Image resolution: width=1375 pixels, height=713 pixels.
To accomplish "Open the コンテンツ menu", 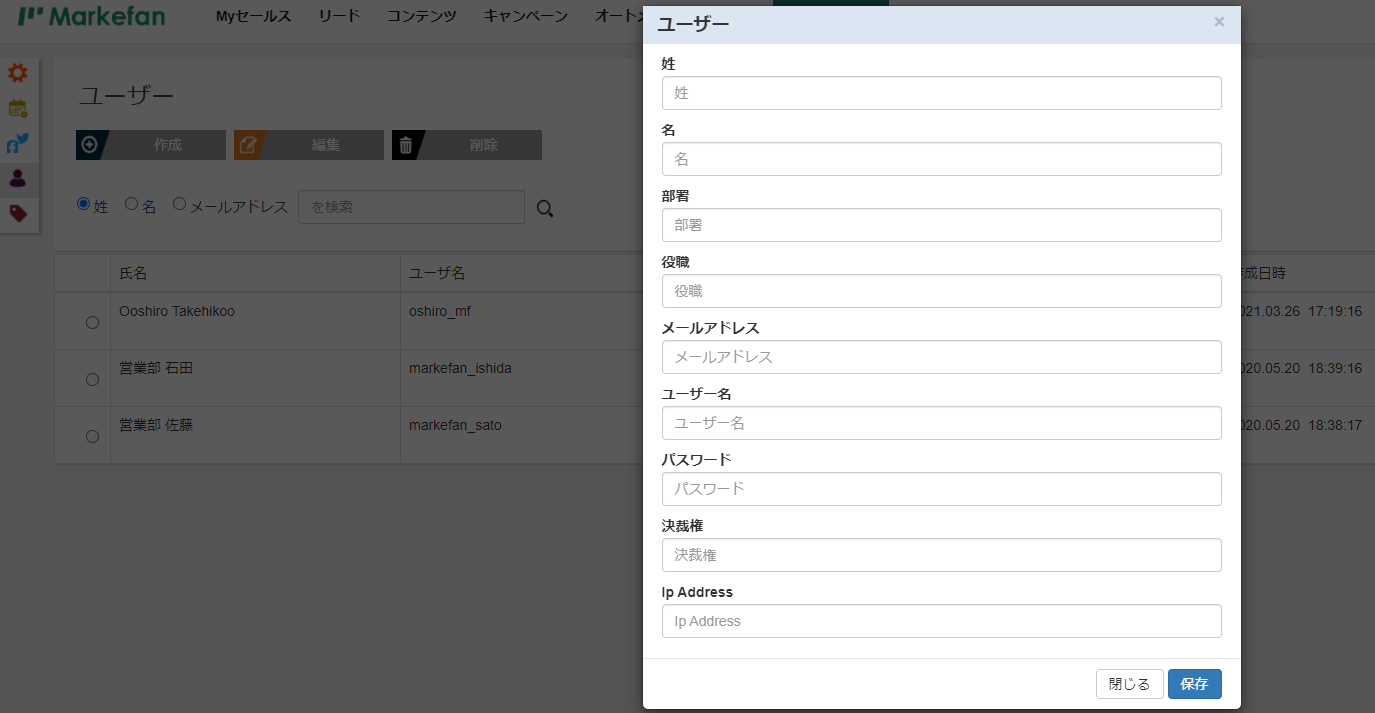I will pyautogui.click(x=422, y=16).
